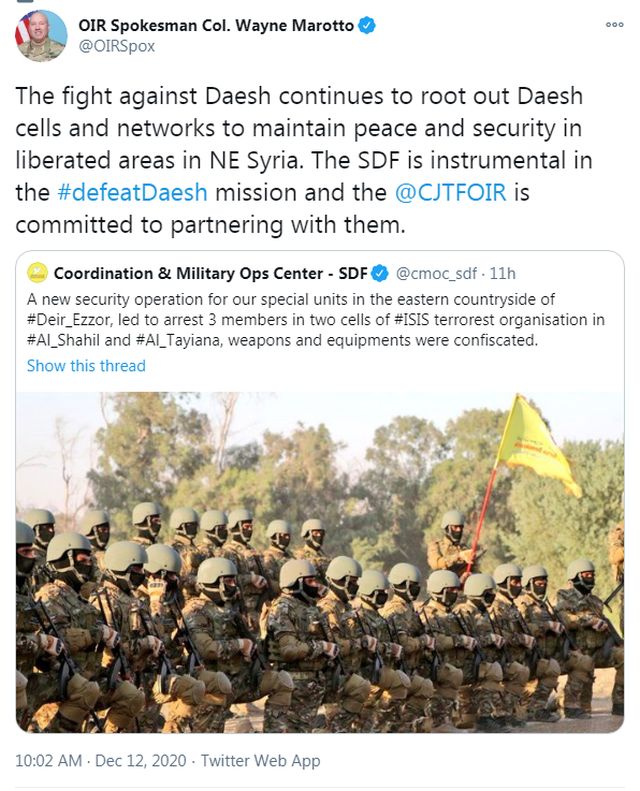Image resolution: width=640 pixels, height=791 pixels.
Task: Click the verified badge in the quoted SDF tweet
Action: tap(381, 273)
